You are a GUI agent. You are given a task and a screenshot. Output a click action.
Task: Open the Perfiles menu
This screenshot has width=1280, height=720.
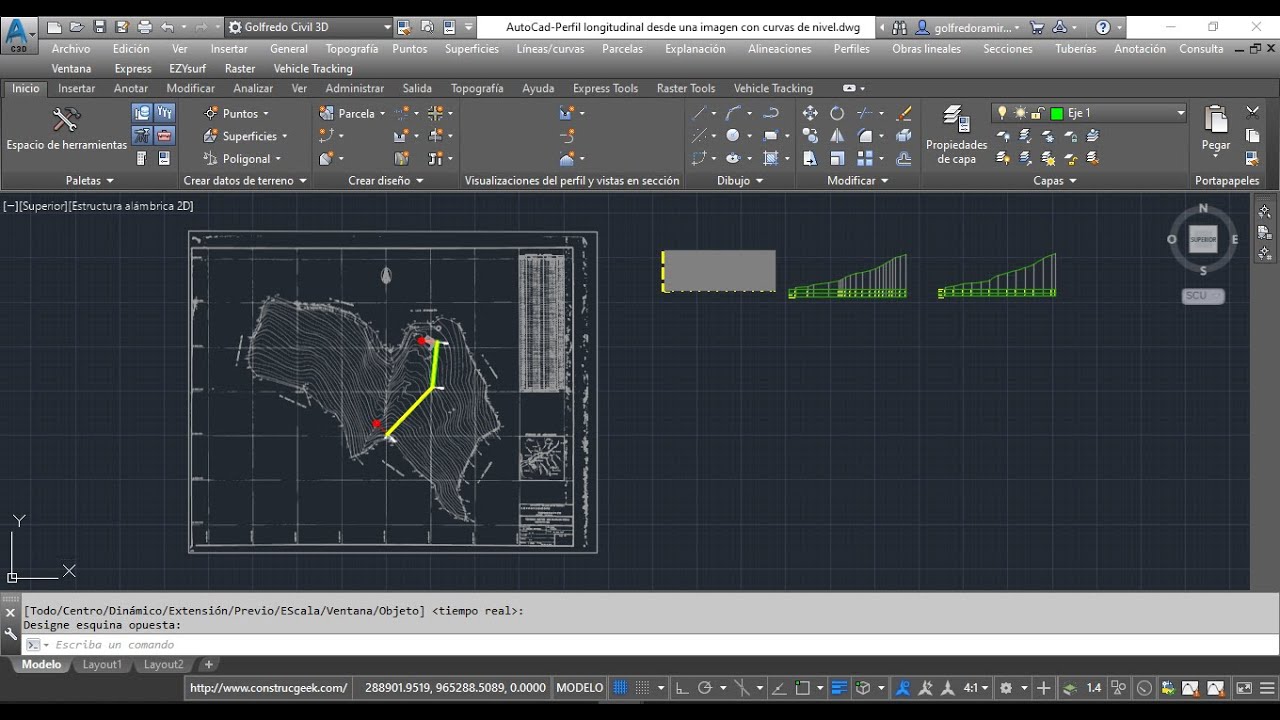click(x=851, y=48)
